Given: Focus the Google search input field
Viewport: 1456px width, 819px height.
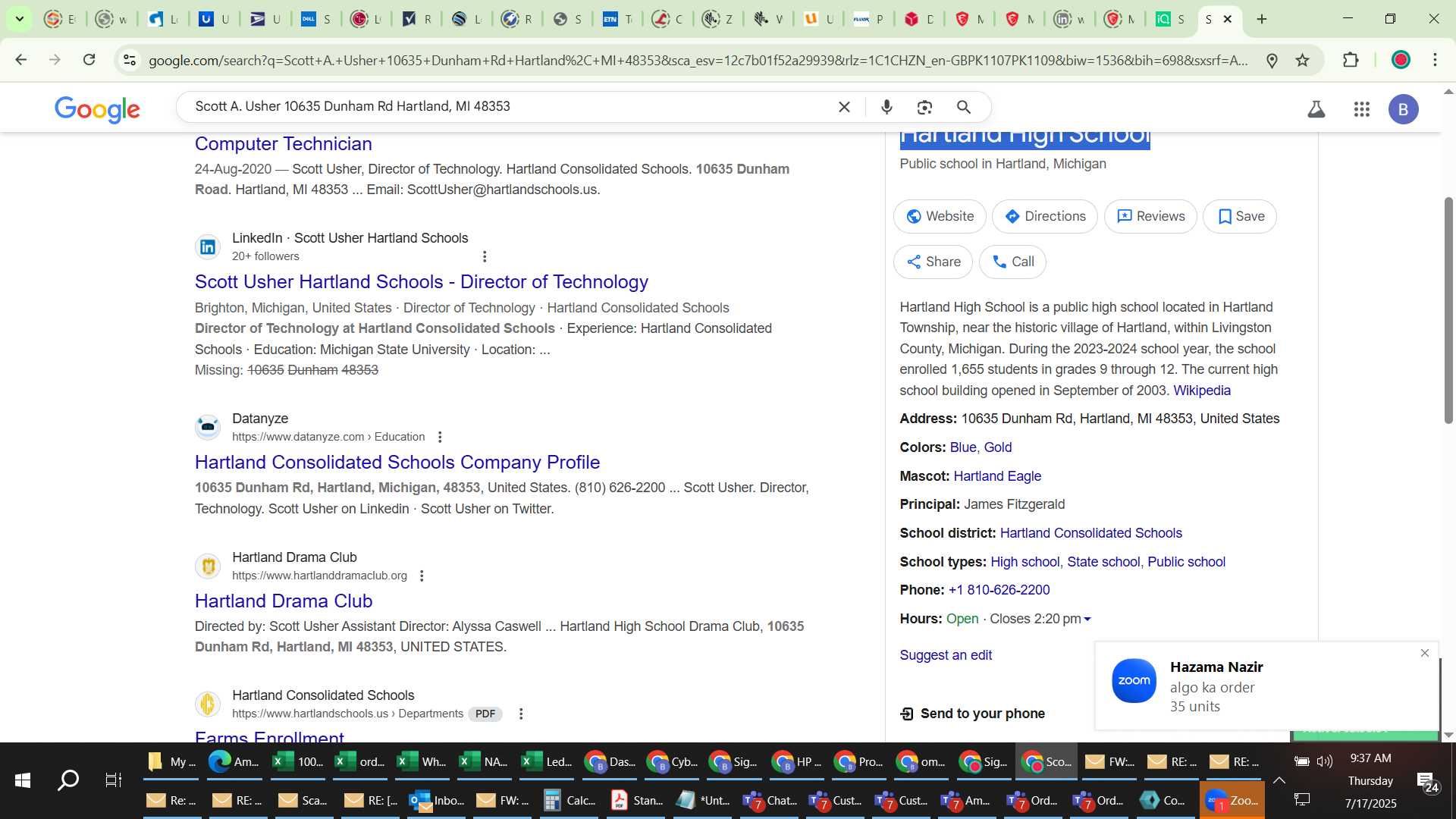Looking at the screenshot, I should (x=508, y=107).
